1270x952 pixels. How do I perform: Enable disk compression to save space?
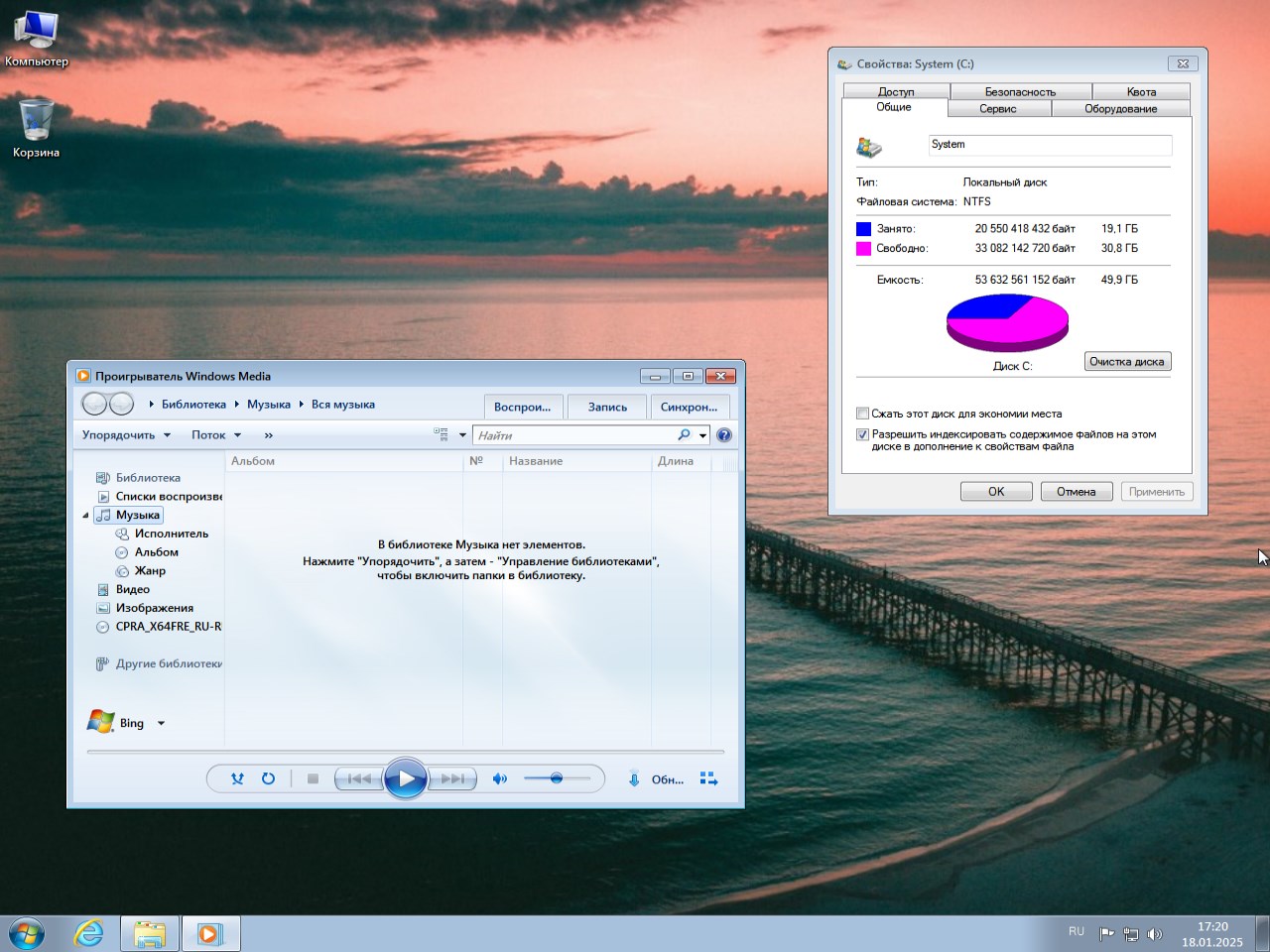point(862,414)
